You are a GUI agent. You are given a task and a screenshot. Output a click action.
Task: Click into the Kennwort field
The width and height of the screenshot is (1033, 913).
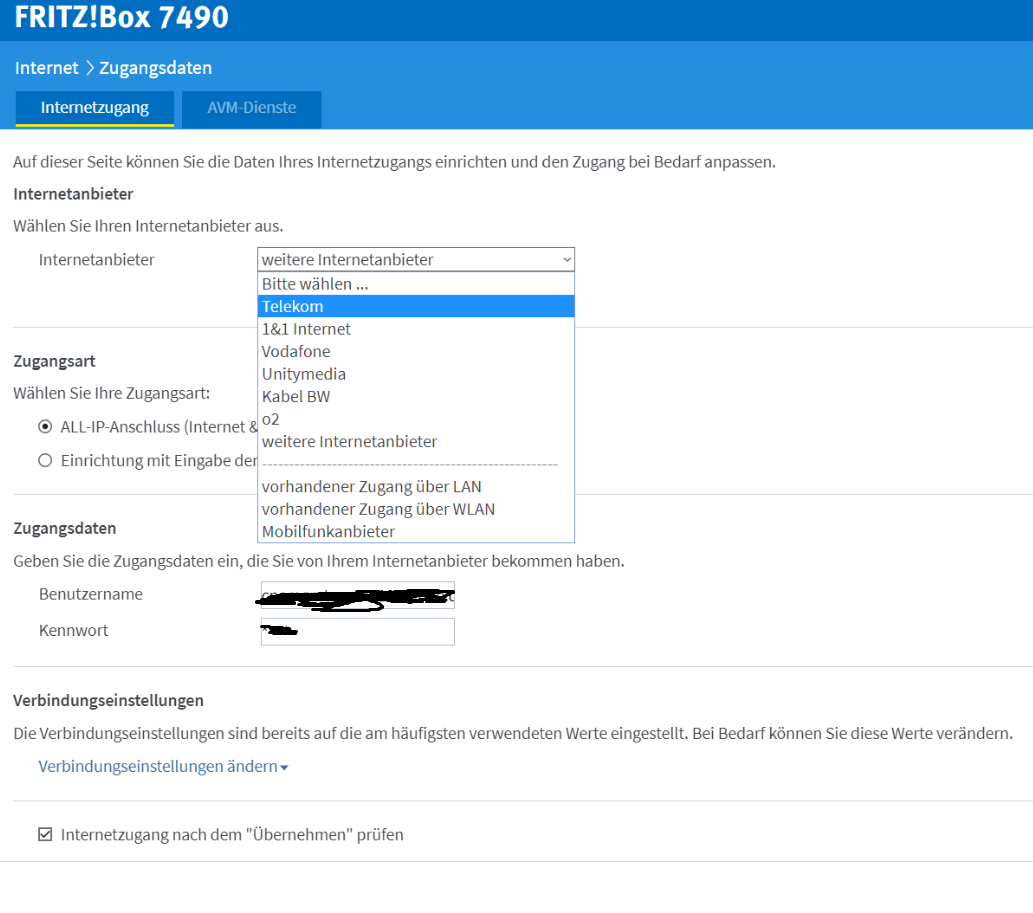pyautogui.click(x=358, y=632)
